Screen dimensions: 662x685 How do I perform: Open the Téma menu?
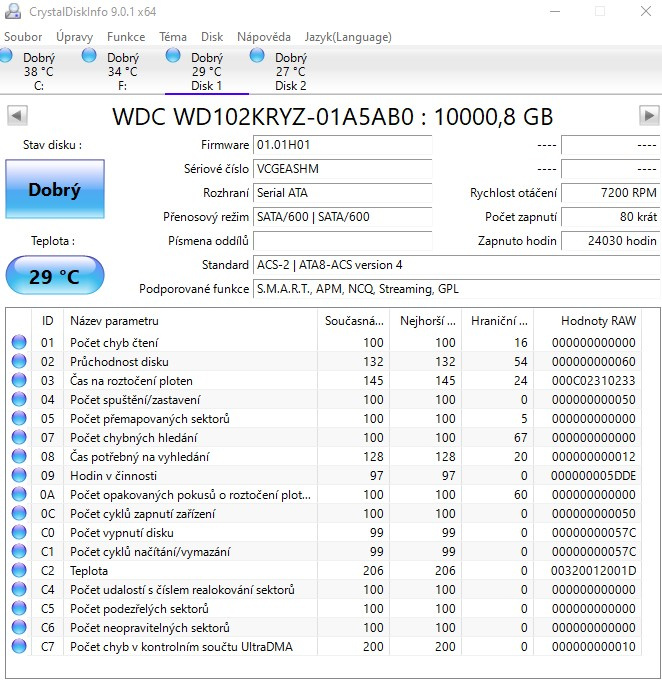pyautogui.click(x=173, y=37)
